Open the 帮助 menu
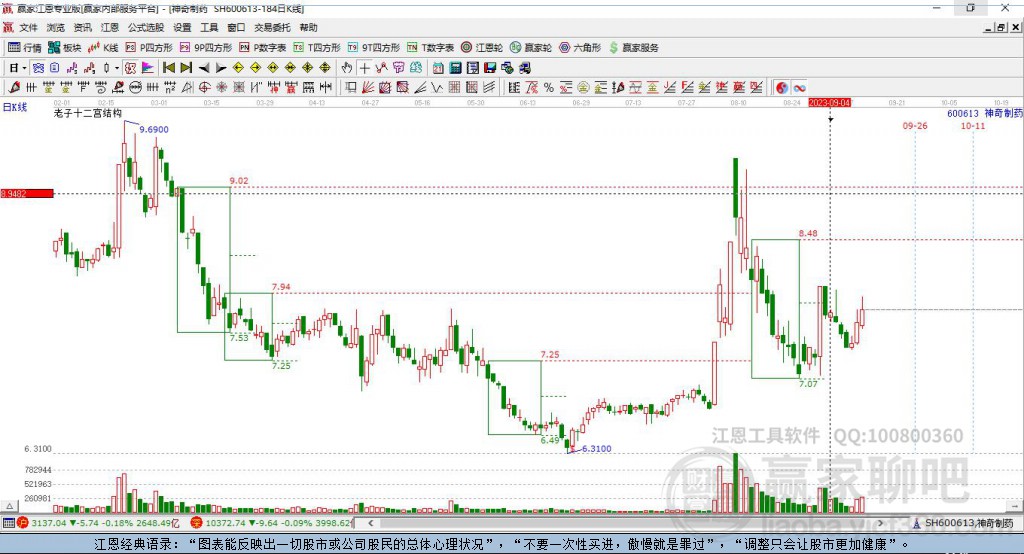The image size is (1024, 554). click(x=308, y=27)
